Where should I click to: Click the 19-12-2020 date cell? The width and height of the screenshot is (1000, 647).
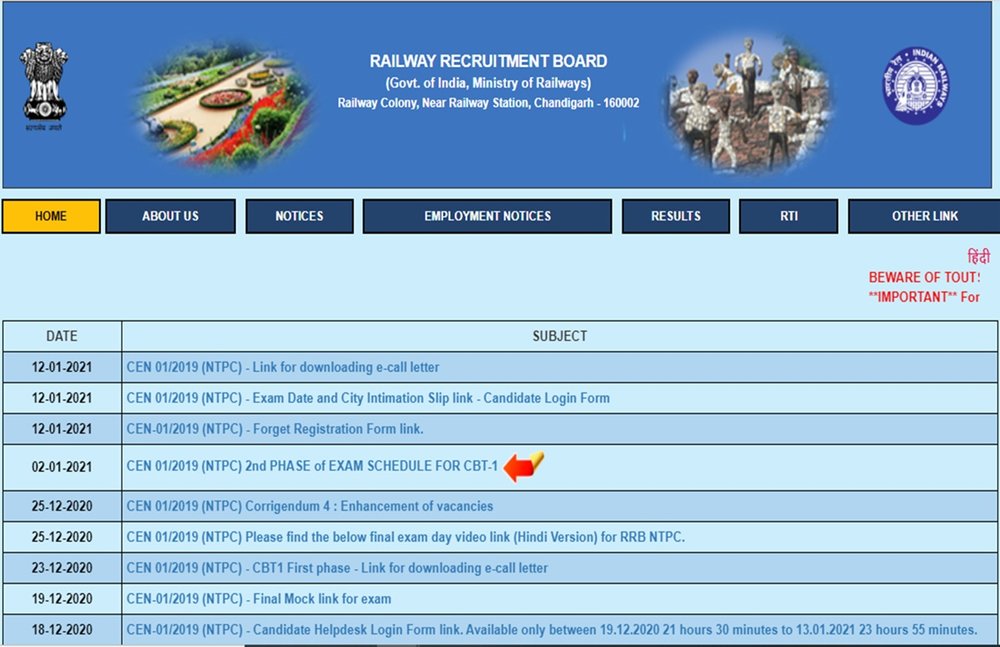click(x=62, y=599)
